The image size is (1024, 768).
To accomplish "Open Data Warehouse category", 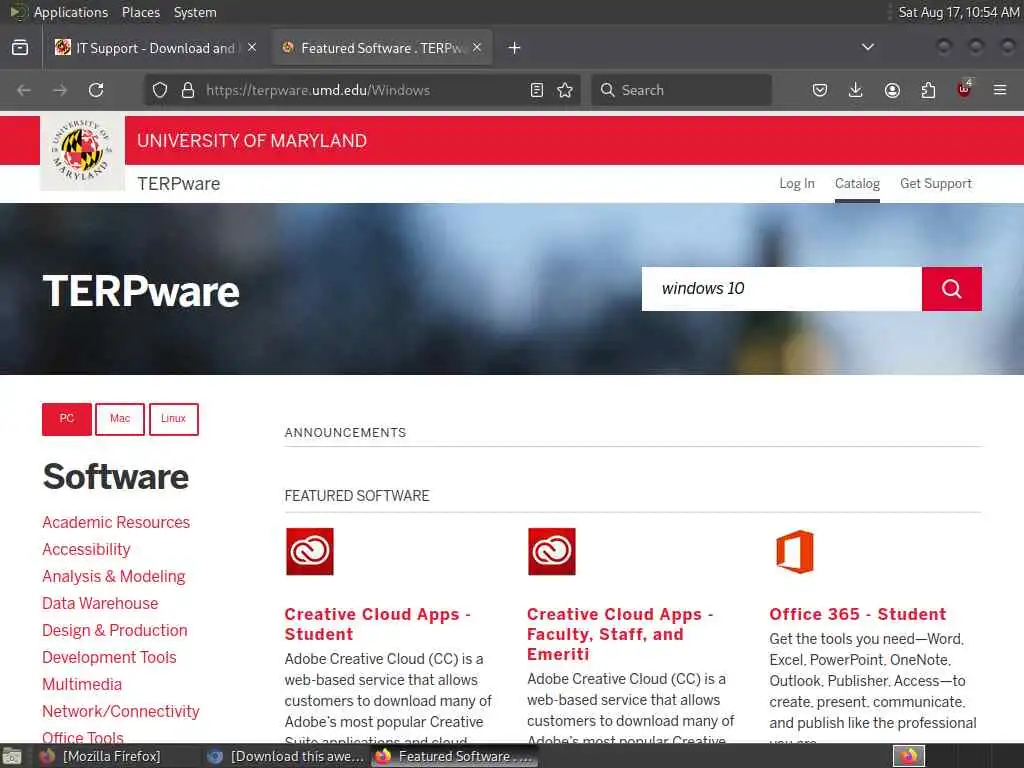I will coord(100,603).
